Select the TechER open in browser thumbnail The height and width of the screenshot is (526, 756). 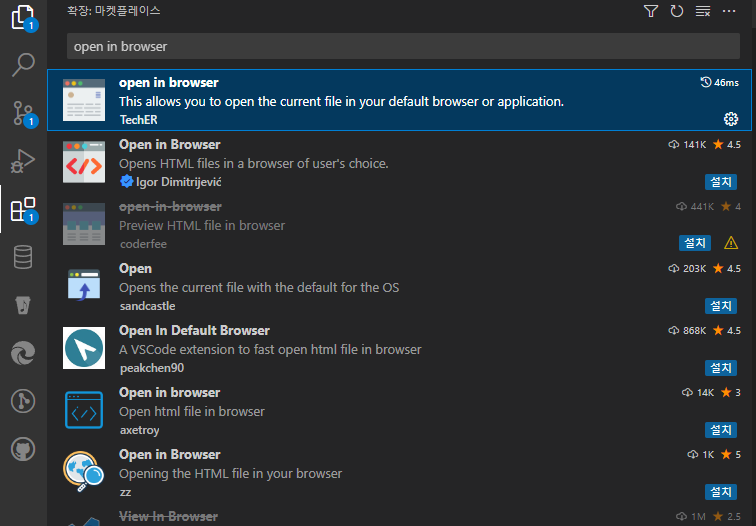coord(84,100)
